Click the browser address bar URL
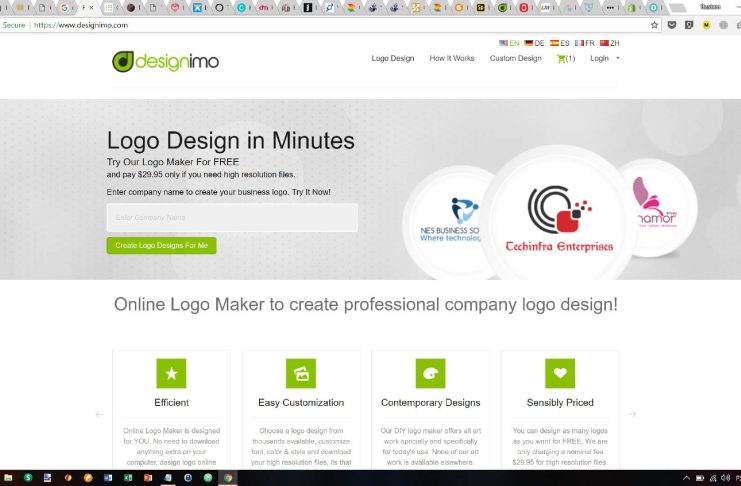Image resolution: width=741 pixels, height=486 pixels. (81, 25)
